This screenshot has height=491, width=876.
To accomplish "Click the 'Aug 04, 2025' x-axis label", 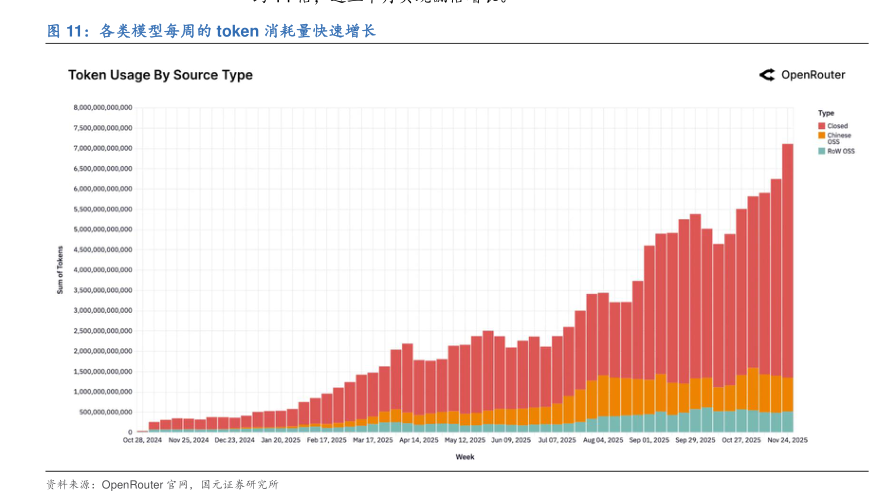I will coord(603,440).
